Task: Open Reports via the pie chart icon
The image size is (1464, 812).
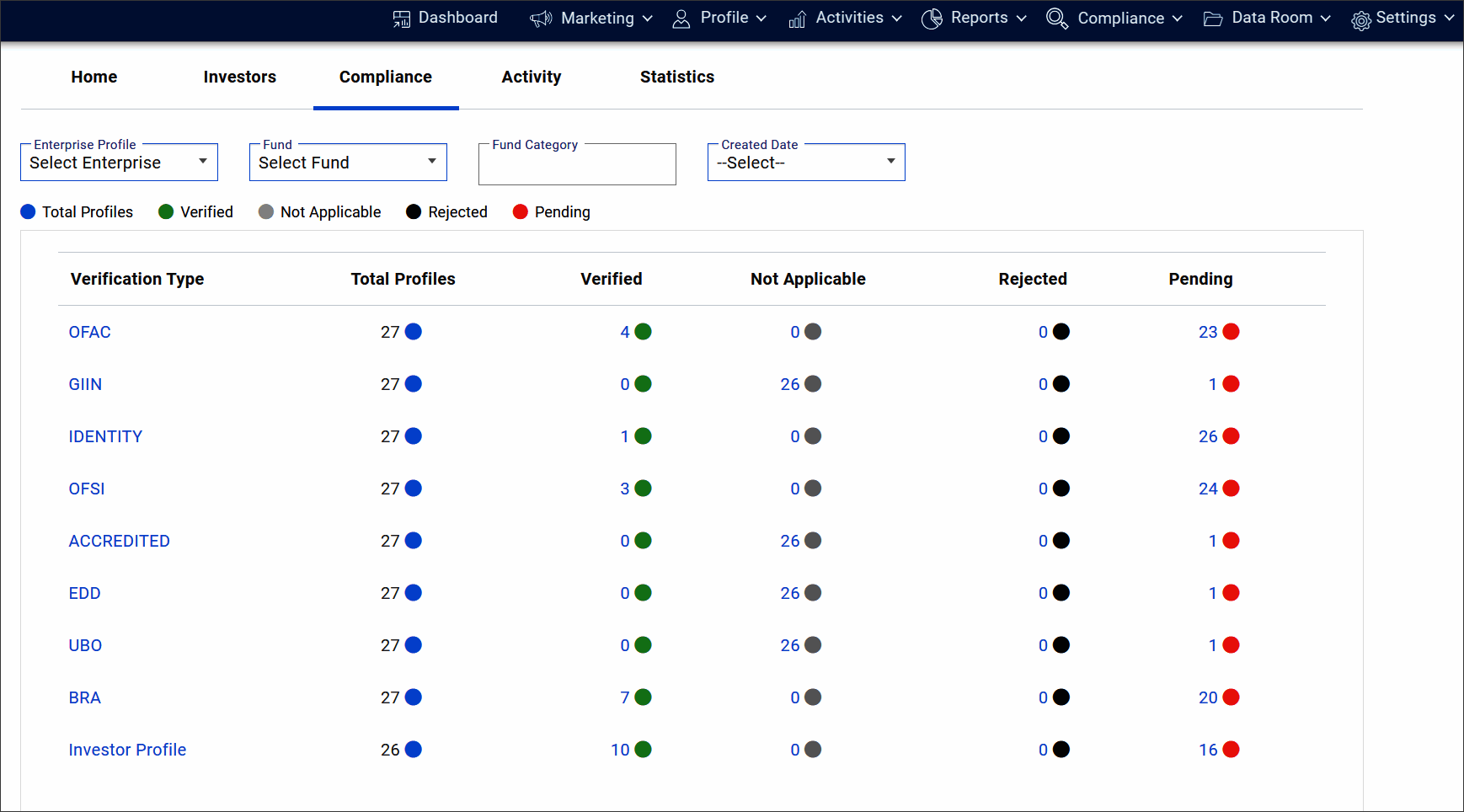Action: 932,18
